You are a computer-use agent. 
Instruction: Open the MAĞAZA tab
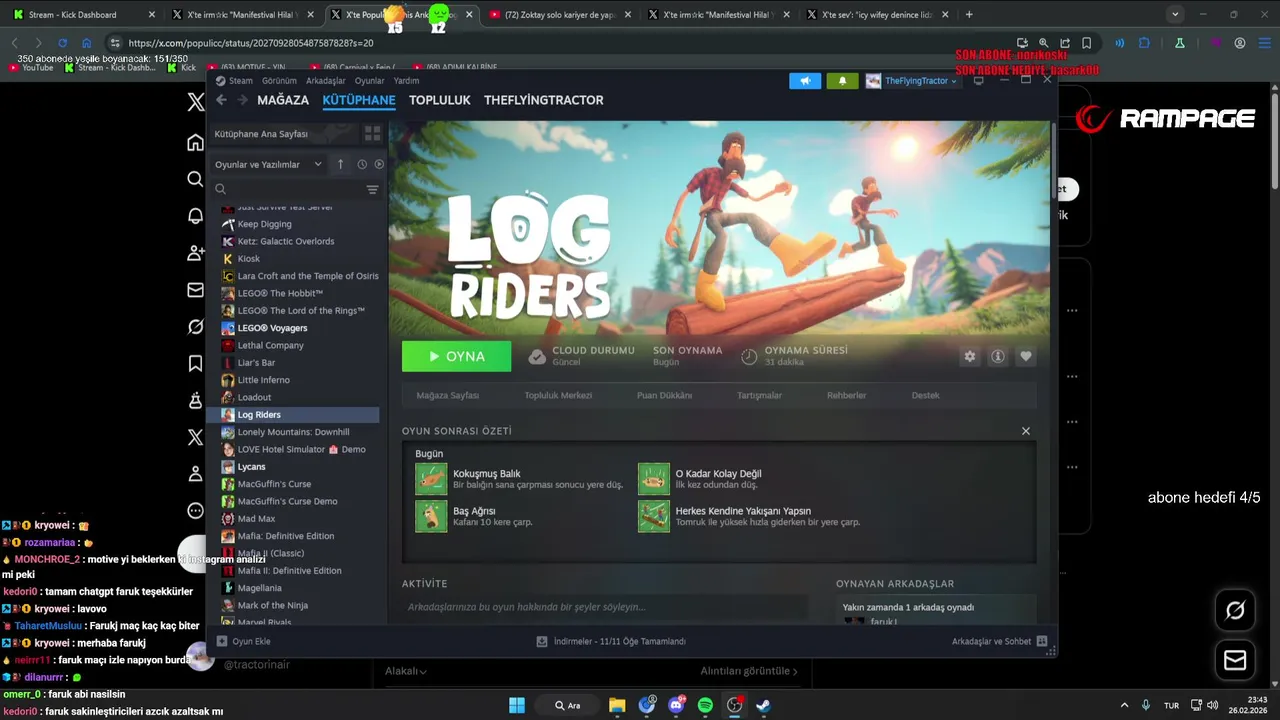[x=283, y=100]
